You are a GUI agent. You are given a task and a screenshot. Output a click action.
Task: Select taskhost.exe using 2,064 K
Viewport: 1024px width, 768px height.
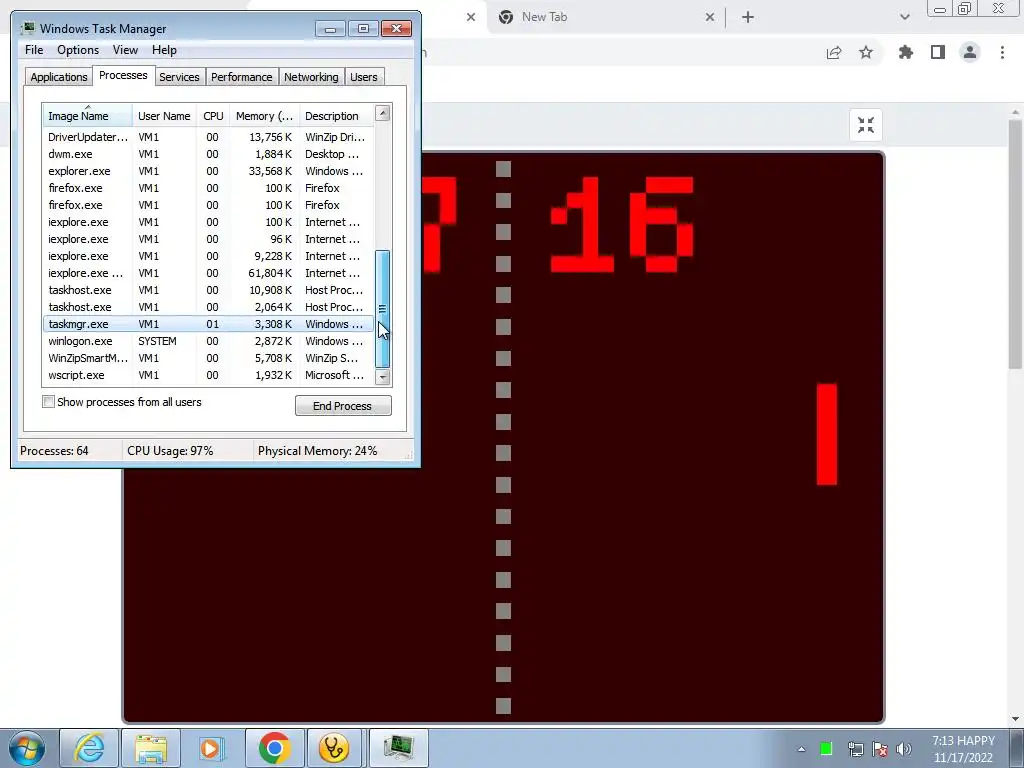(x=208, y=307)
